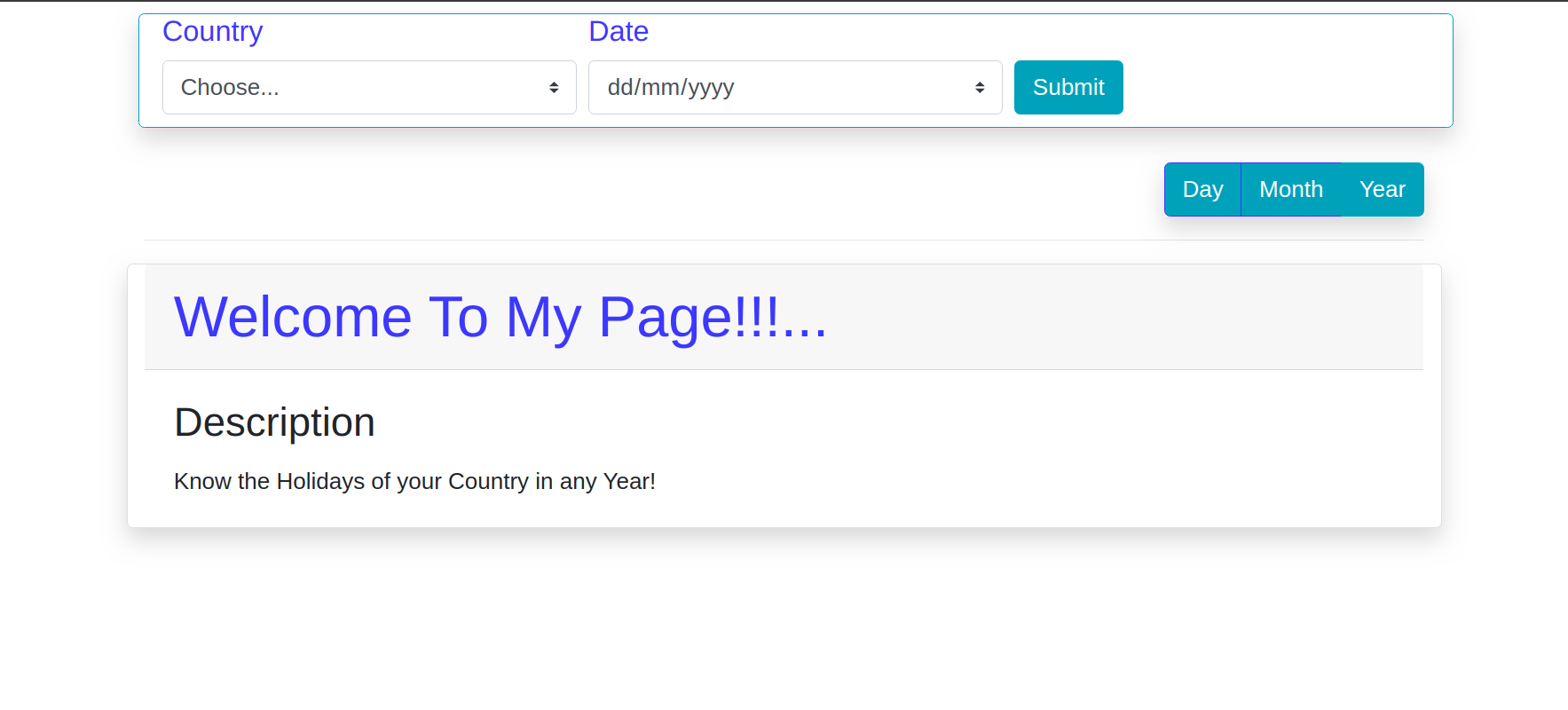Click the Submit button
Image resolution: width=1568 pixels, height=710 pixels.
[1068, 87]
